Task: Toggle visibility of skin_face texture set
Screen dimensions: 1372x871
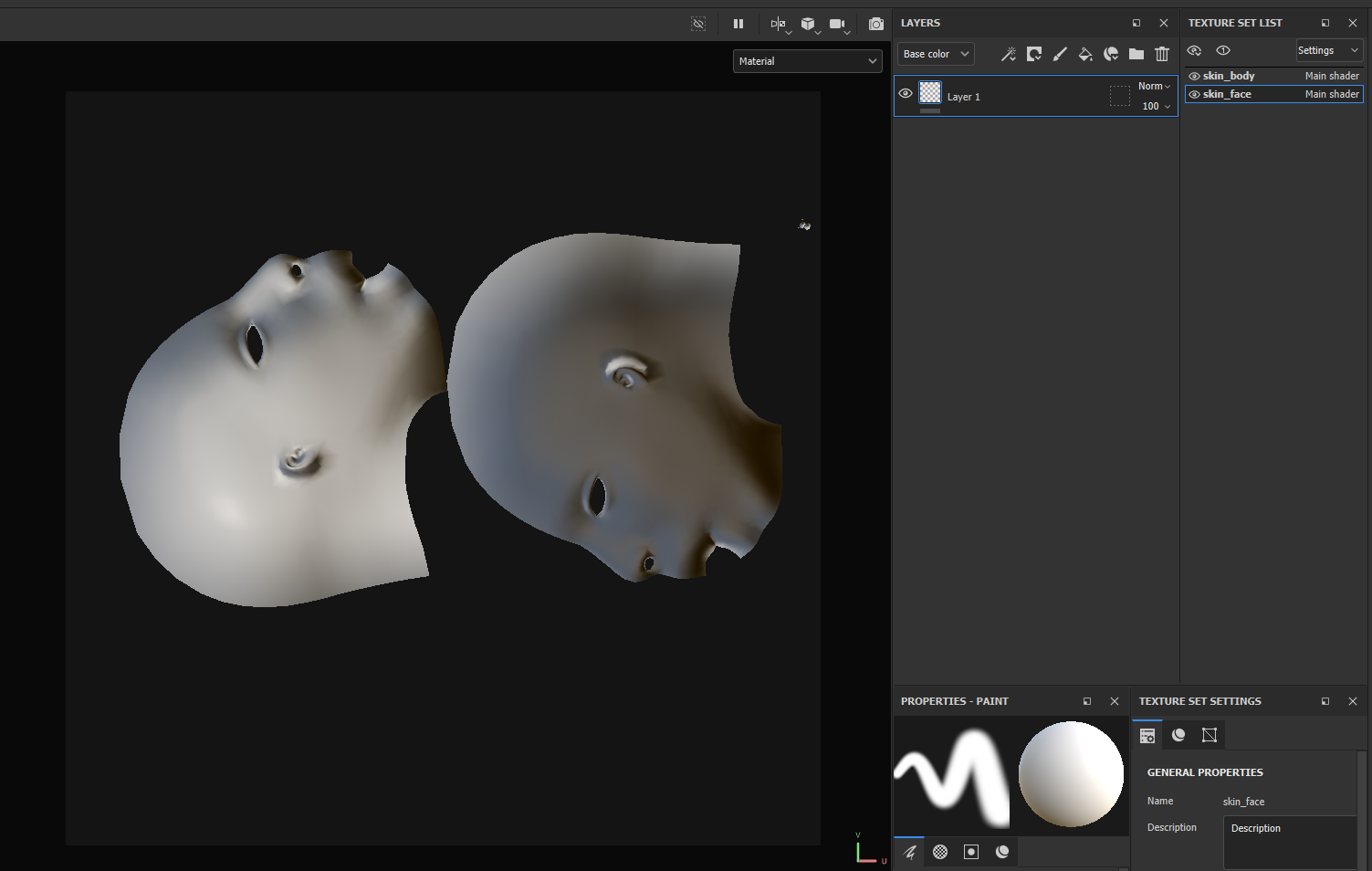Action: (x=1194, y=95)
